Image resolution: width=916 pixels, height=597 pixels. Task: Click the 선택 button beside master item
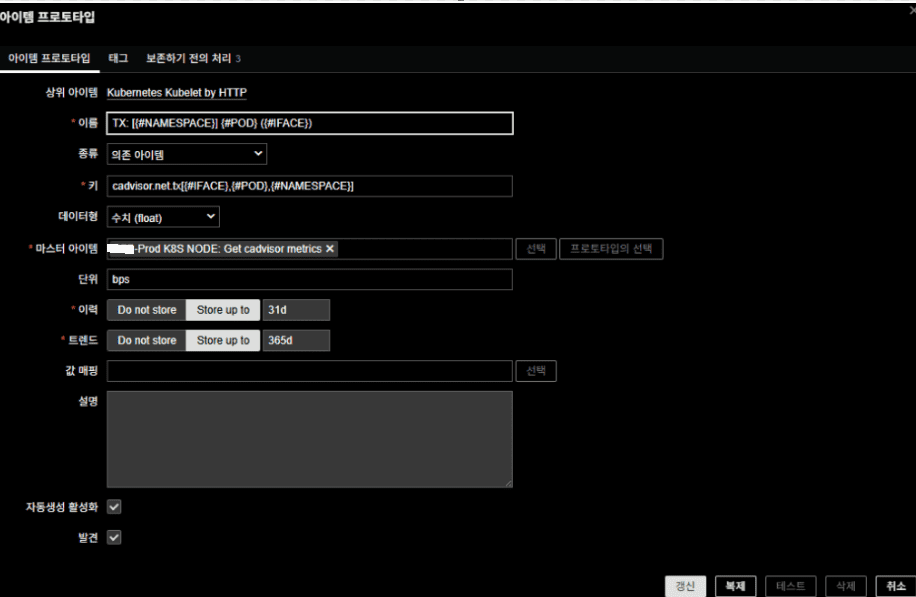(x=536, y=249)
